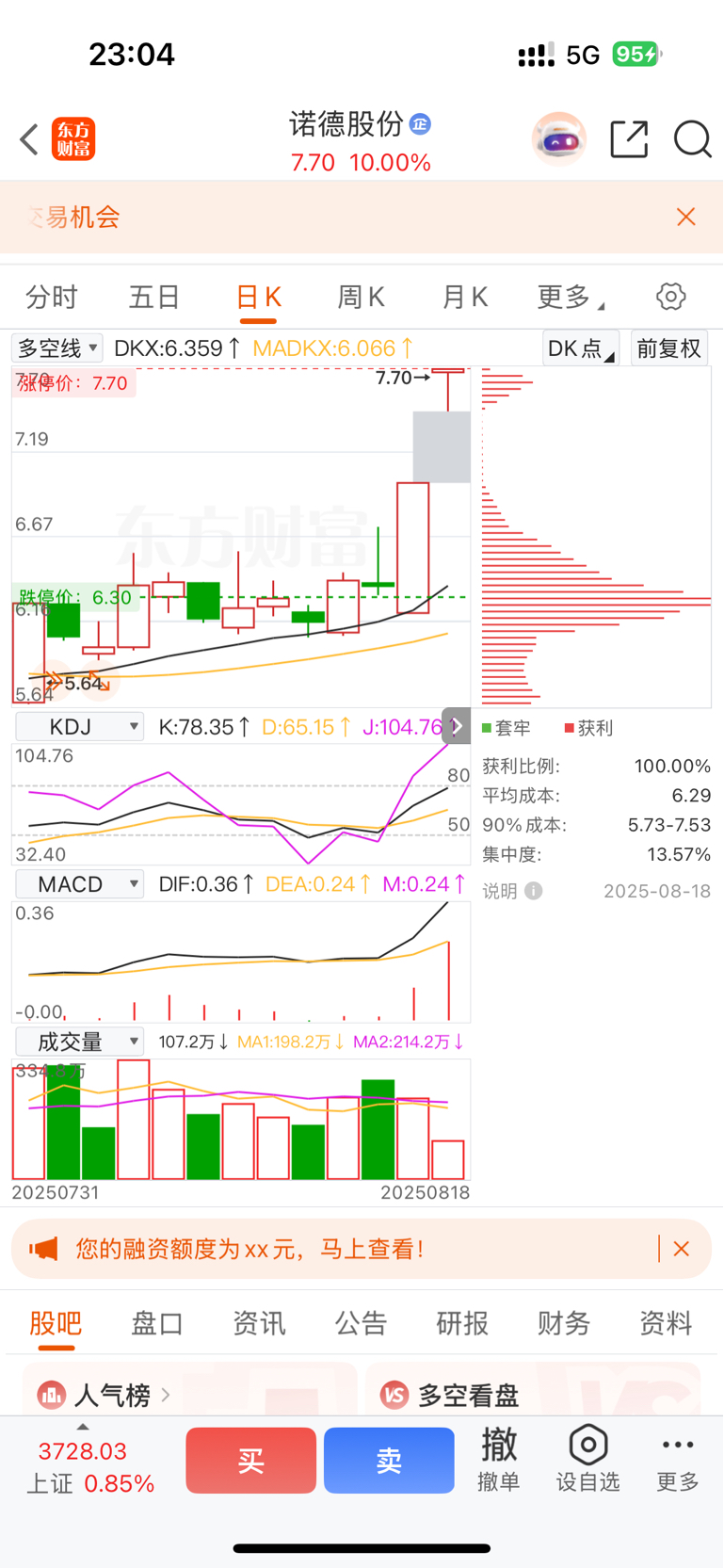Tap the 集中度 13.57% value

[679, 855]
